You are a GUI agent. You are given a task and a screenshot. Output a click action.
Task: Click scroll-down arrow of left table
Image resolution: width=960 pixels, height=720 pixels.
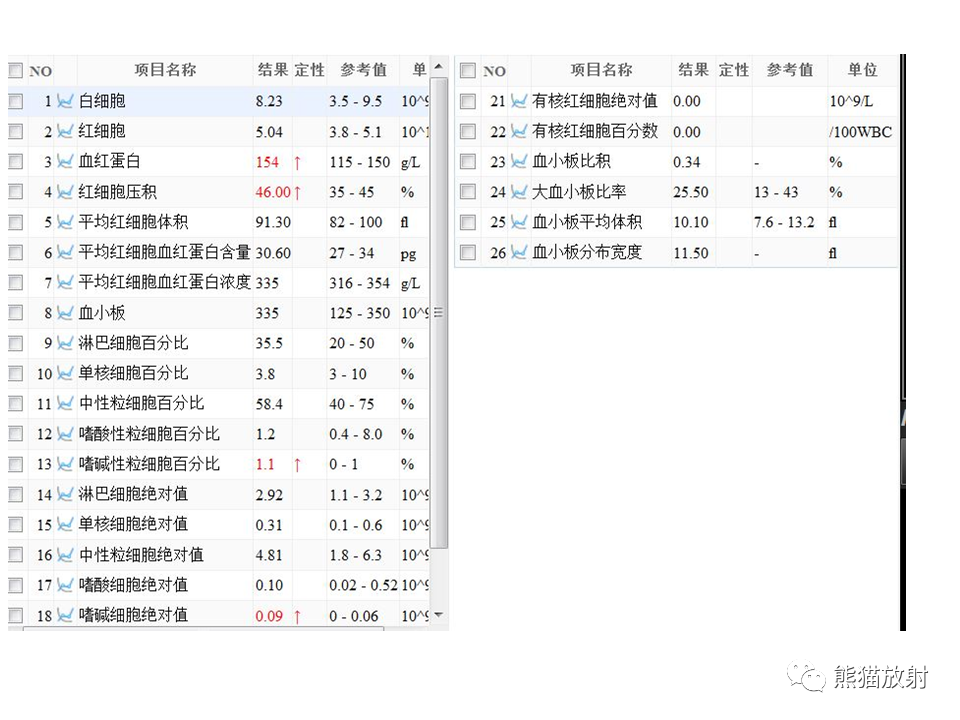pos(438,614)
